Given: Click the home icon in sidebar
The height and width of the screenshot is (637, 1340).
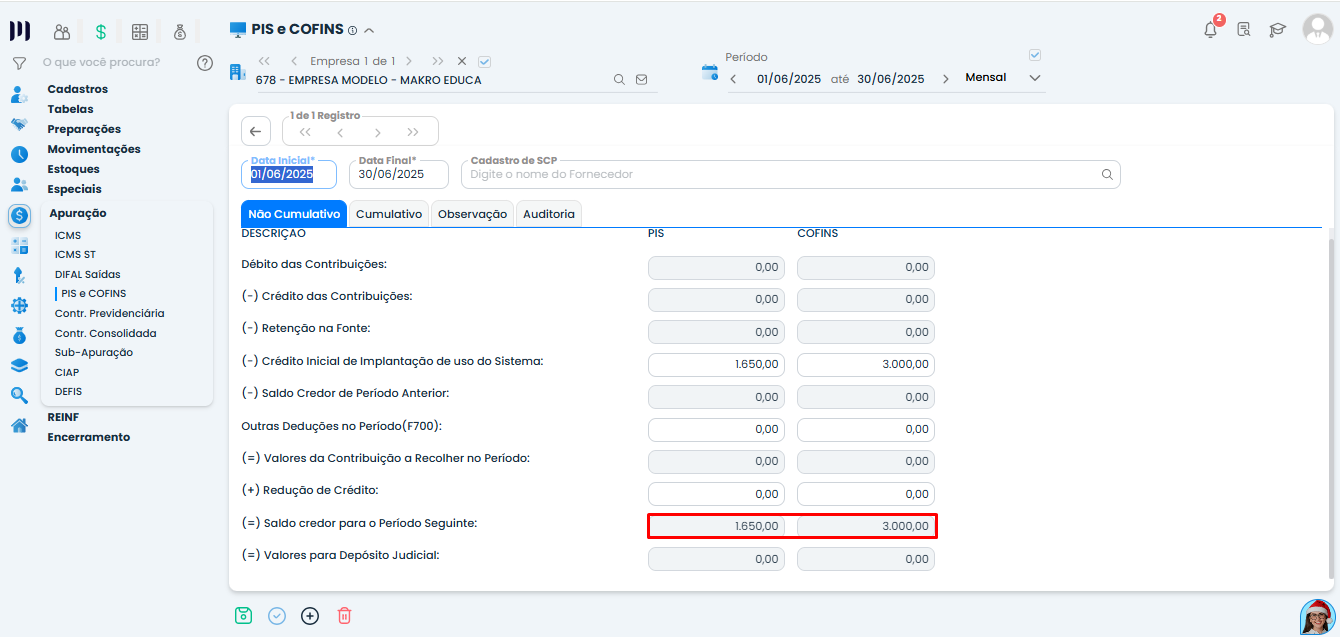Looking at the screenshot, I should [19, 425].
